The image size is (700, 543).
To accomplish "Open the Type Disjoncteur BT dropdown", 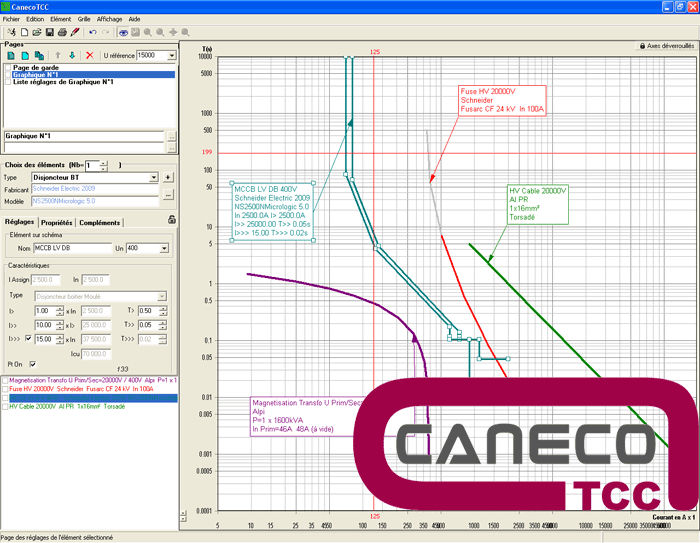I will click(x=154, y=178).
